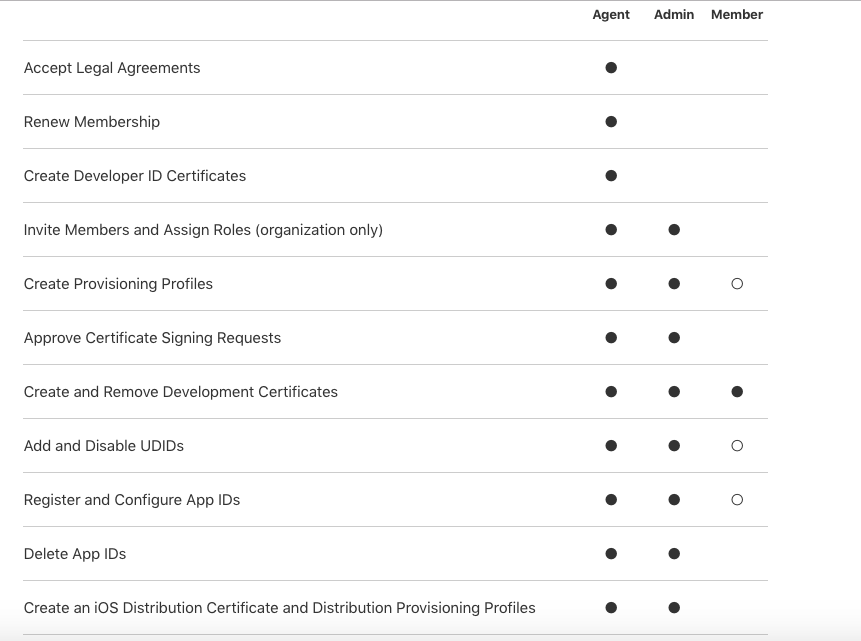Click the Member column header
Image resolution: width=861 pixels, height=641 pixels.
click(737, 15)
